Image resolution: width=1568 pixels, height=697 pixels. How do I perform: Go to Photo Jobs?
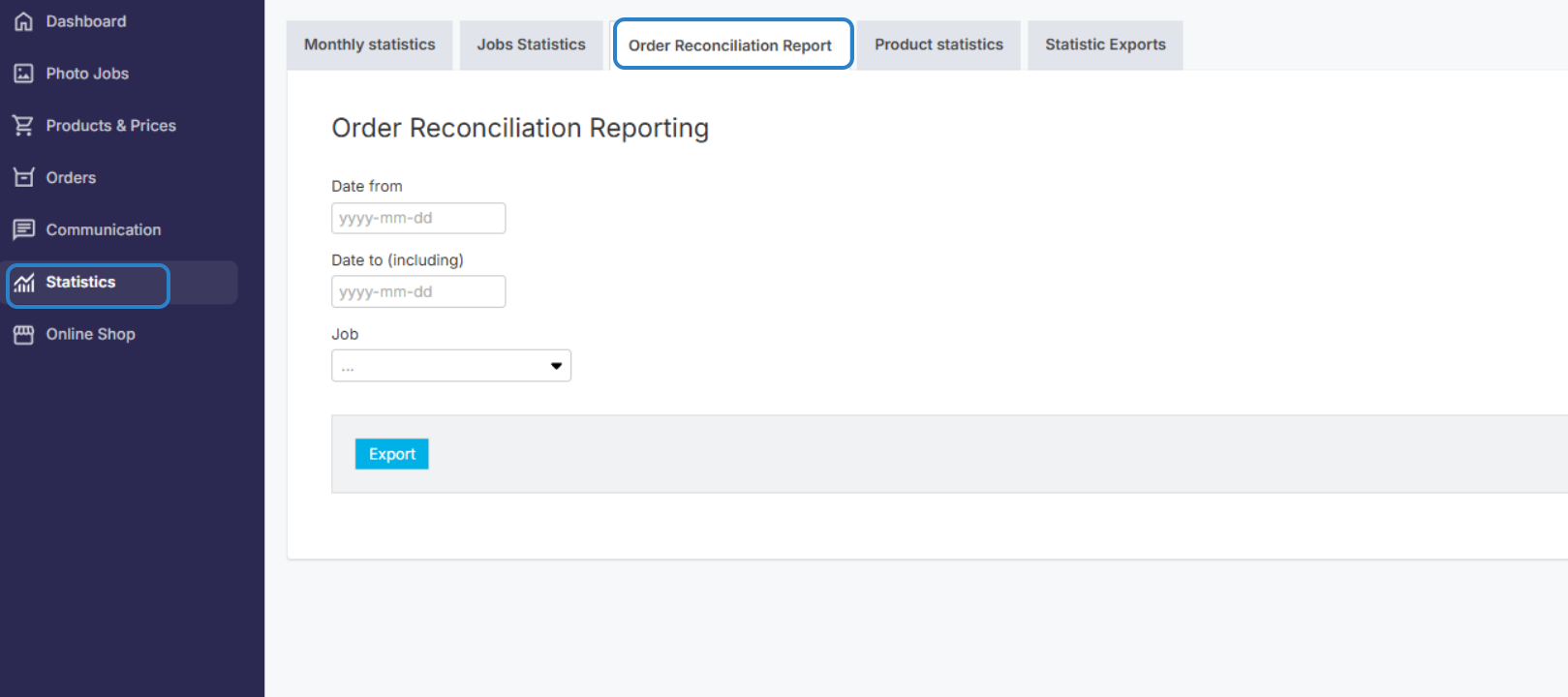pyautogui.click(x=87, y=74)
